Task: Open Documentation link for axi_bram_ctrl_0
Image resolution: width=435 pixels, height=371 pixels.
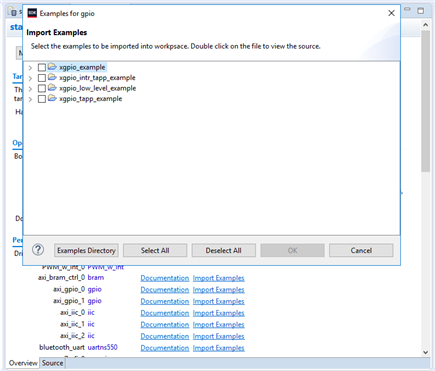Action: coord(165,278)
